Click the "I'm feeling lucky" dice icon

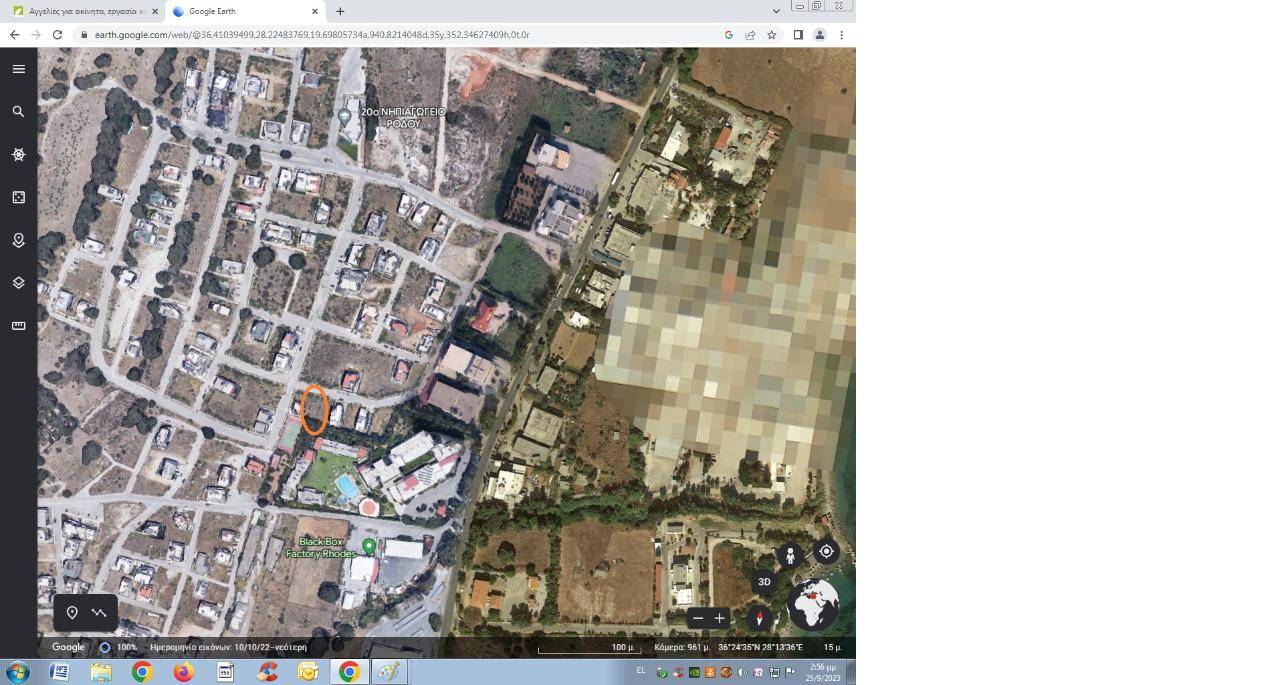[18, 197]
